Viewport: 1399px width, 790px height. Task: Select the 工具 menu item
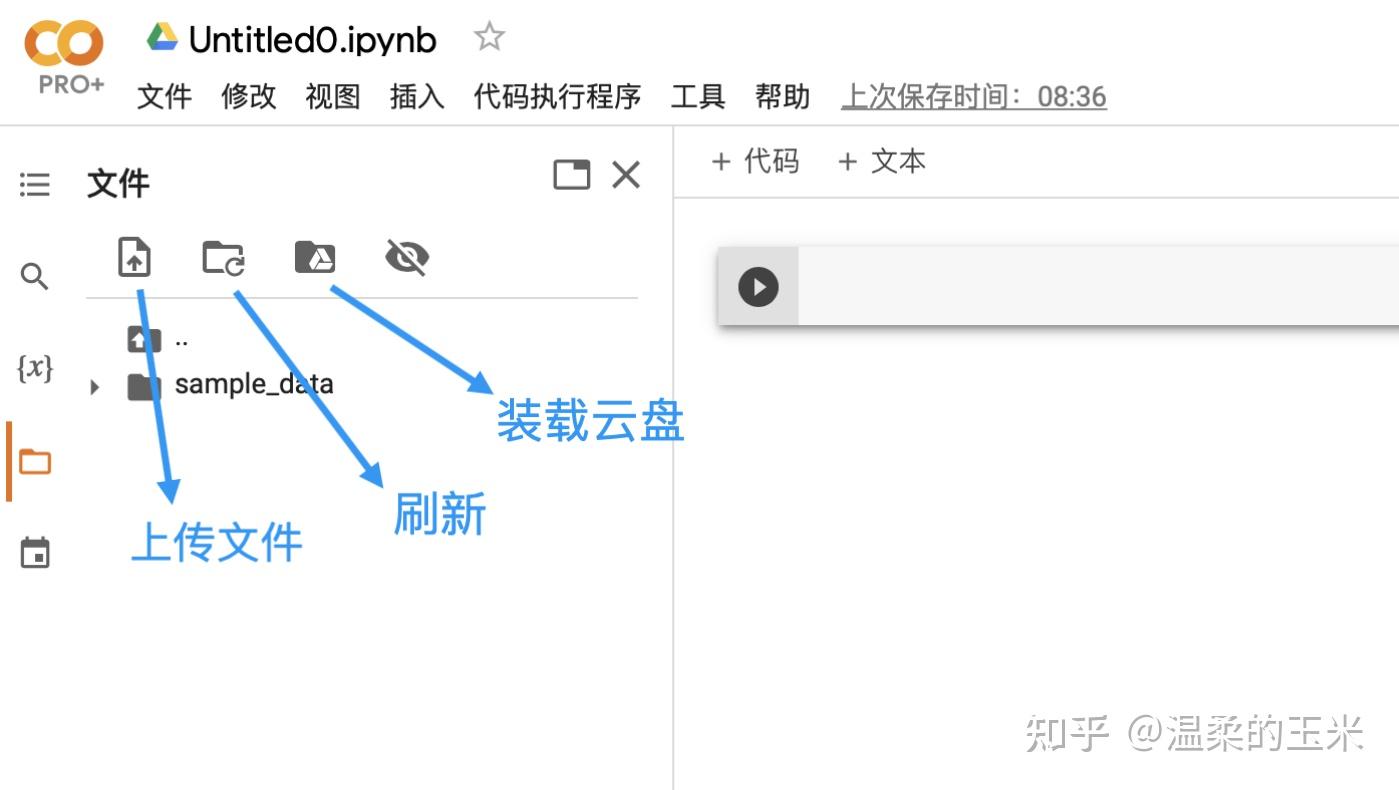pyautogui.click(x=697, y=97)
